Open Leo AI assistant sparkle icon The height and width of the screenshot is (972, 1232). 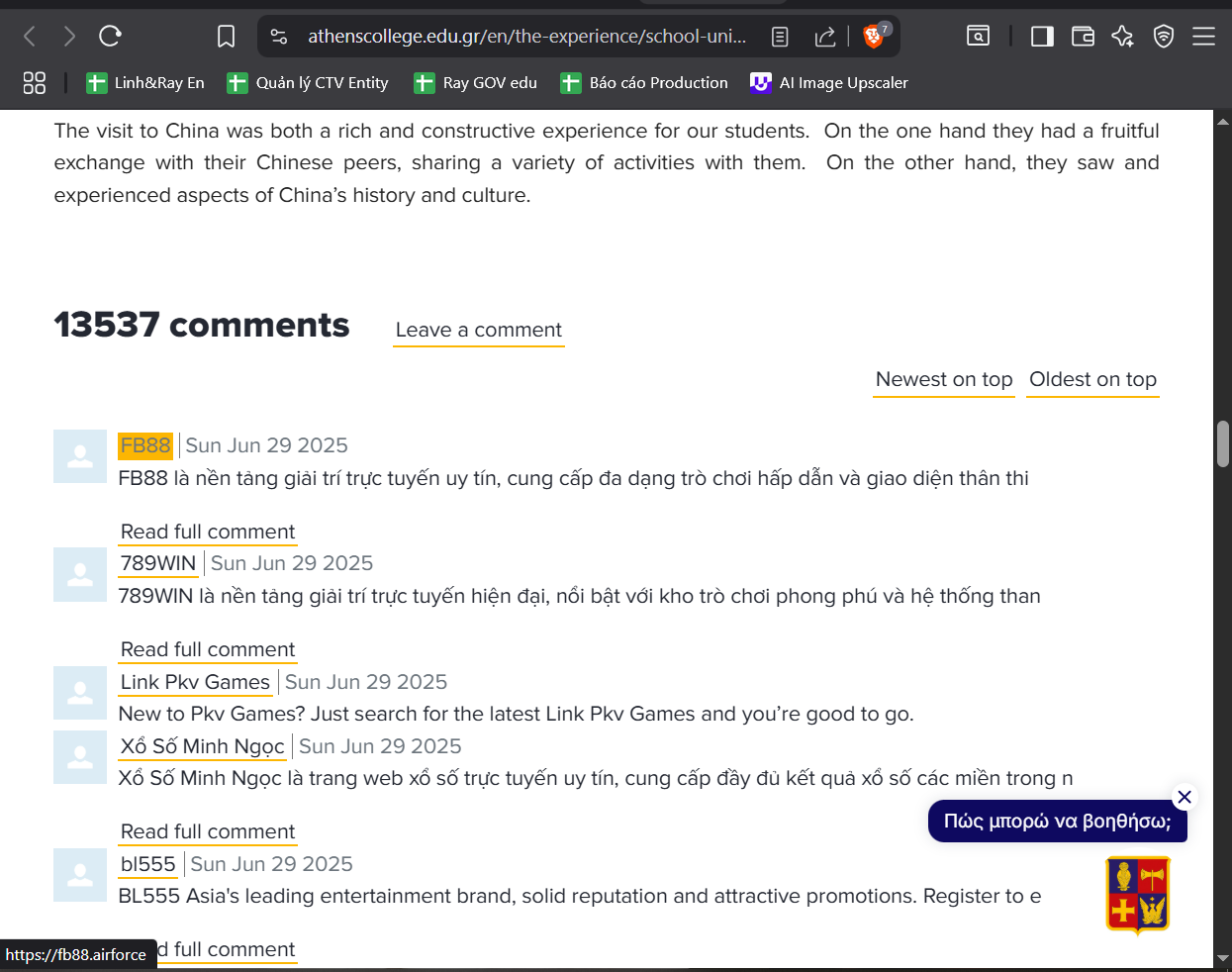point(1122,37)
